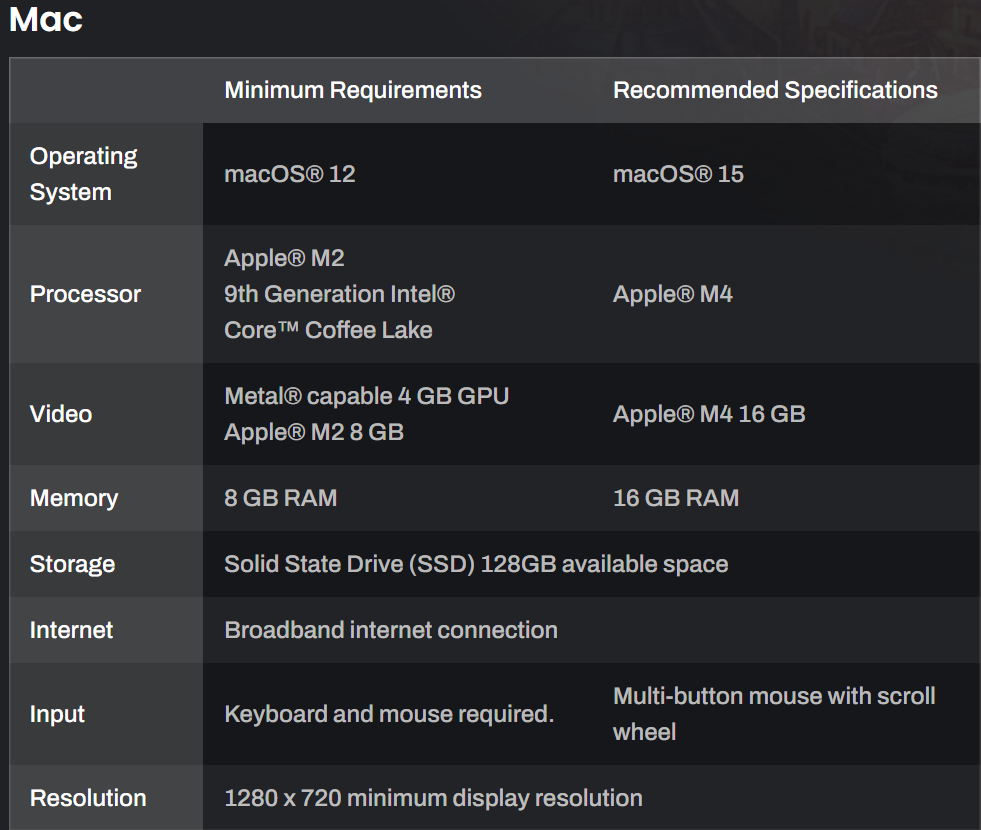Select the Resolution row label
The width and height of the screenshot is (981, 830).
88,798
